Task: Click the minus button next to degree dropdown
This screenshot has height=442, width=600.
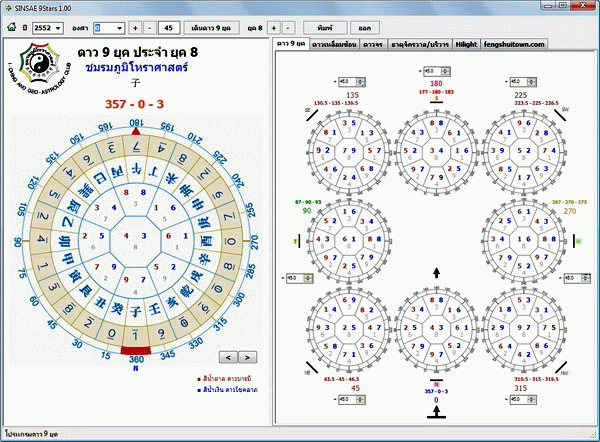Action: point(149,28)
